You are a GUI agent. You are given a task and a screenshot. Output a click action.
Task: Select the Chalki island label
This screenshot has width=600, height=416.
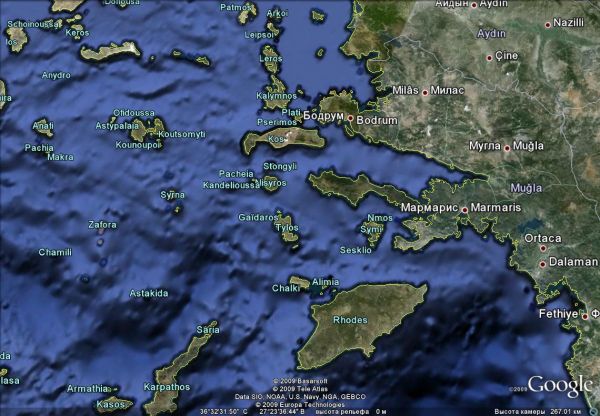pyautogui.click(x=285, y=289)
